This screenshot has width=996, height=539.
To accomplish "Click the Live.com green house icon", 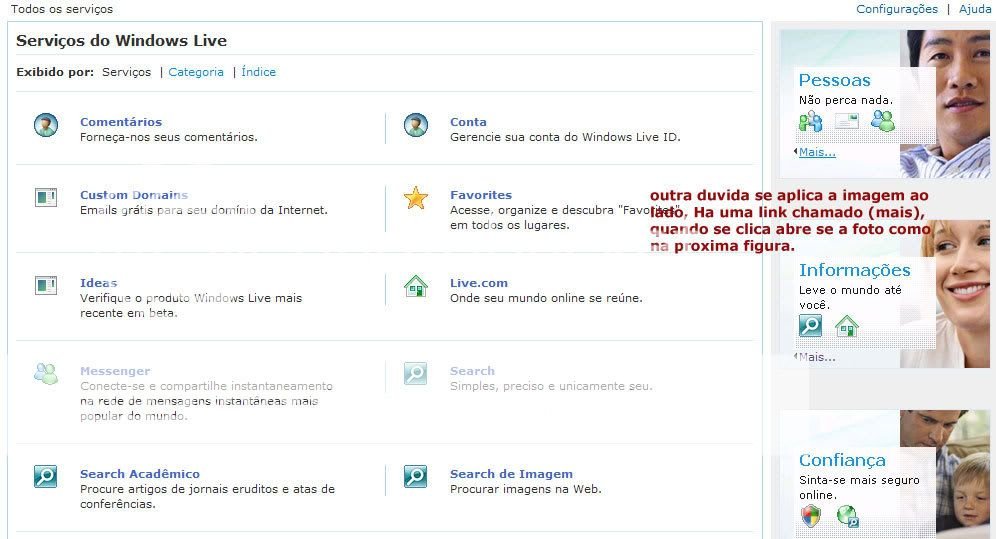I will pos(415,286).
